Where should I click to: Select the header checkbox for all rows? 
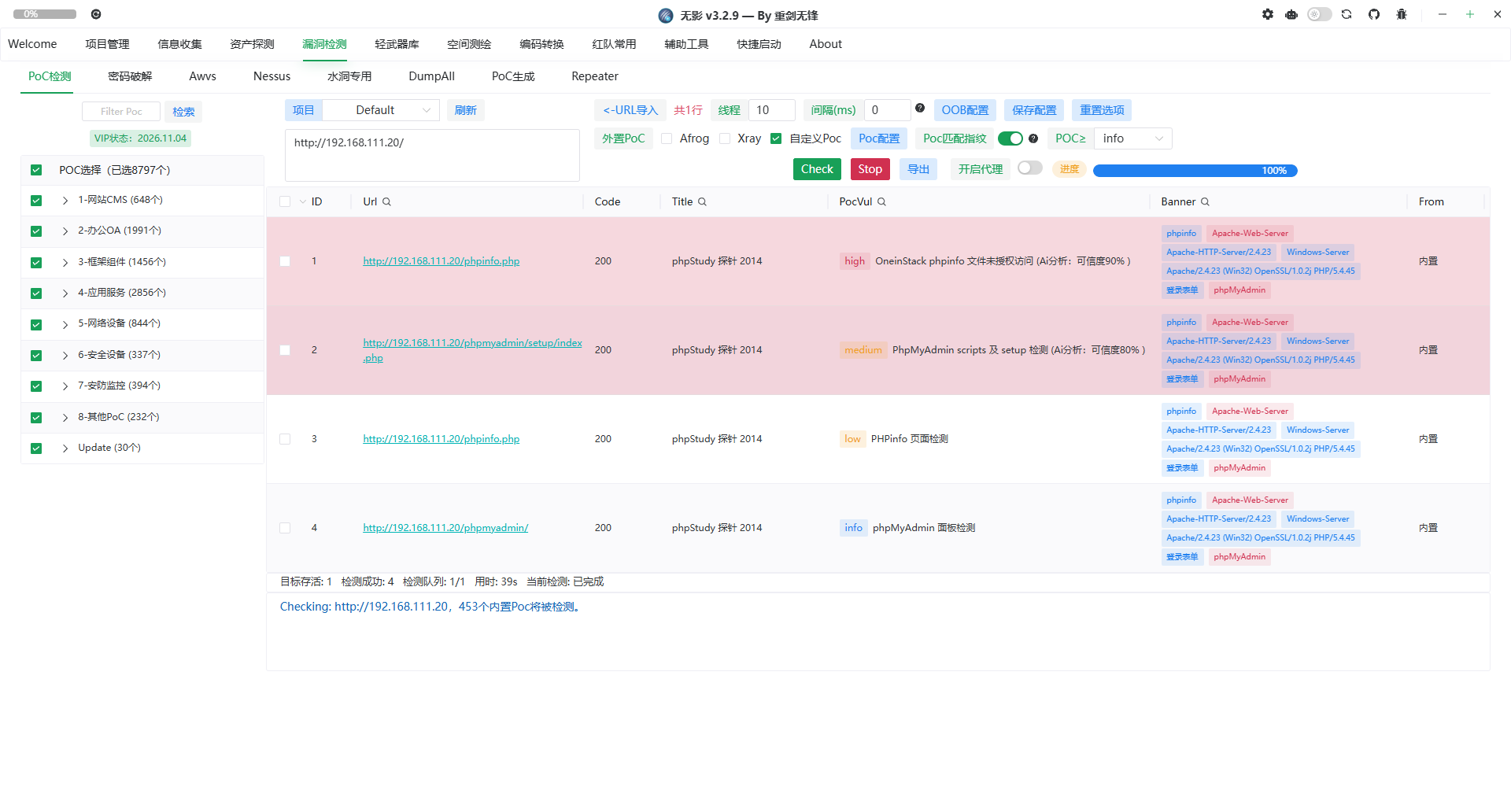click(285, 202)
